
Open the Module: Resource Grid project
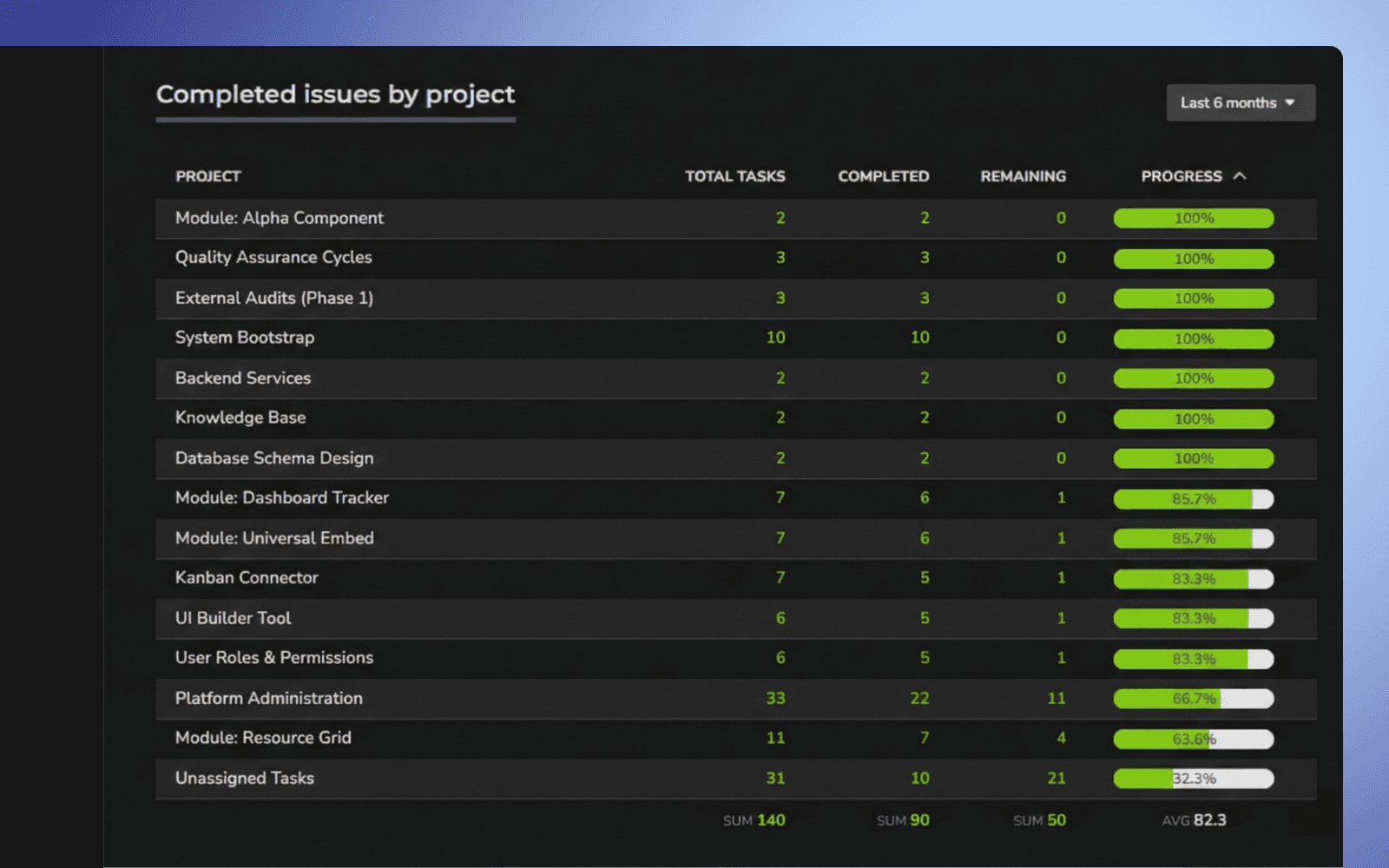[x=262, y=738]
